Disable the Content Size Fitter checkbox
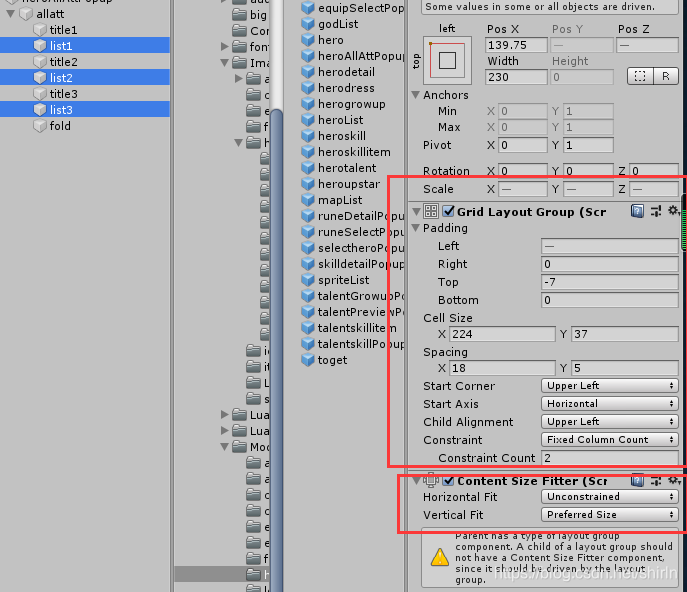This screenshot has width=687, height=592. tap(448, 481)
